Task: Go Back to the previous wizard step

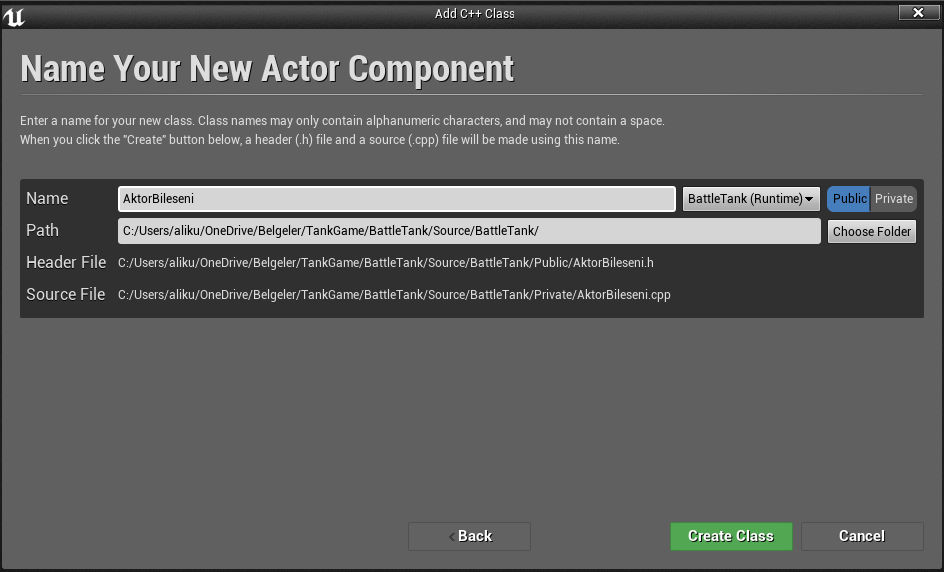Action: pos(470,536)
